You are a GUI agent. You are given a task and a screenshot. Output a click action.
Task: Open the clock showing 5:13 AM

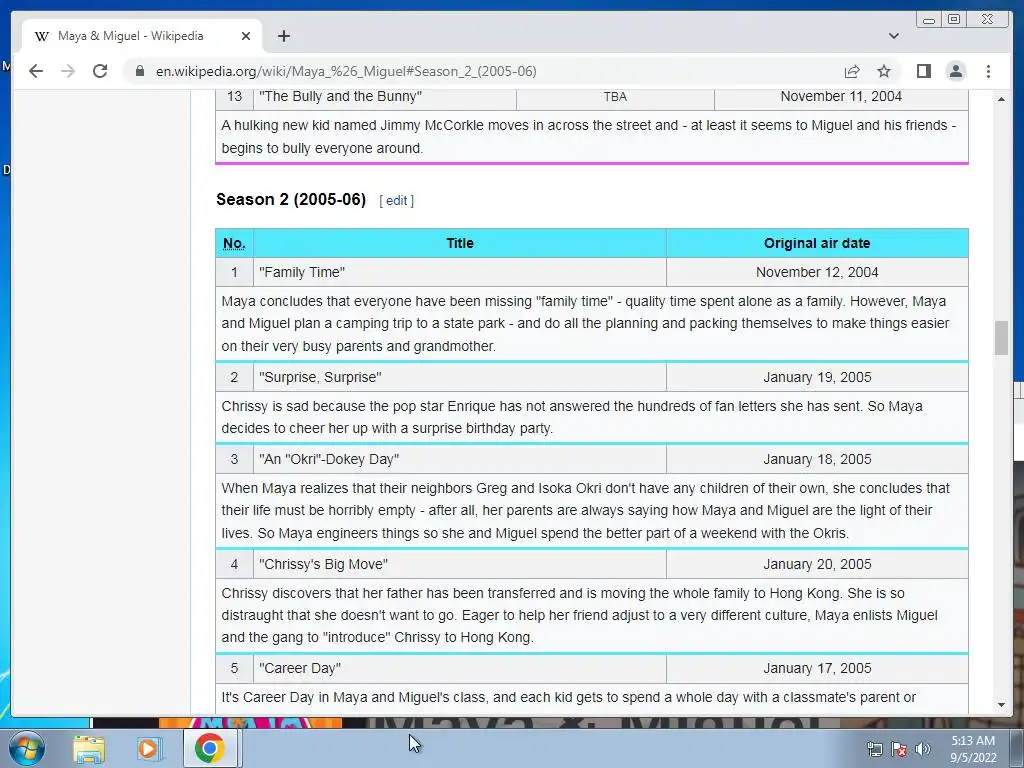tap(973, 749)
